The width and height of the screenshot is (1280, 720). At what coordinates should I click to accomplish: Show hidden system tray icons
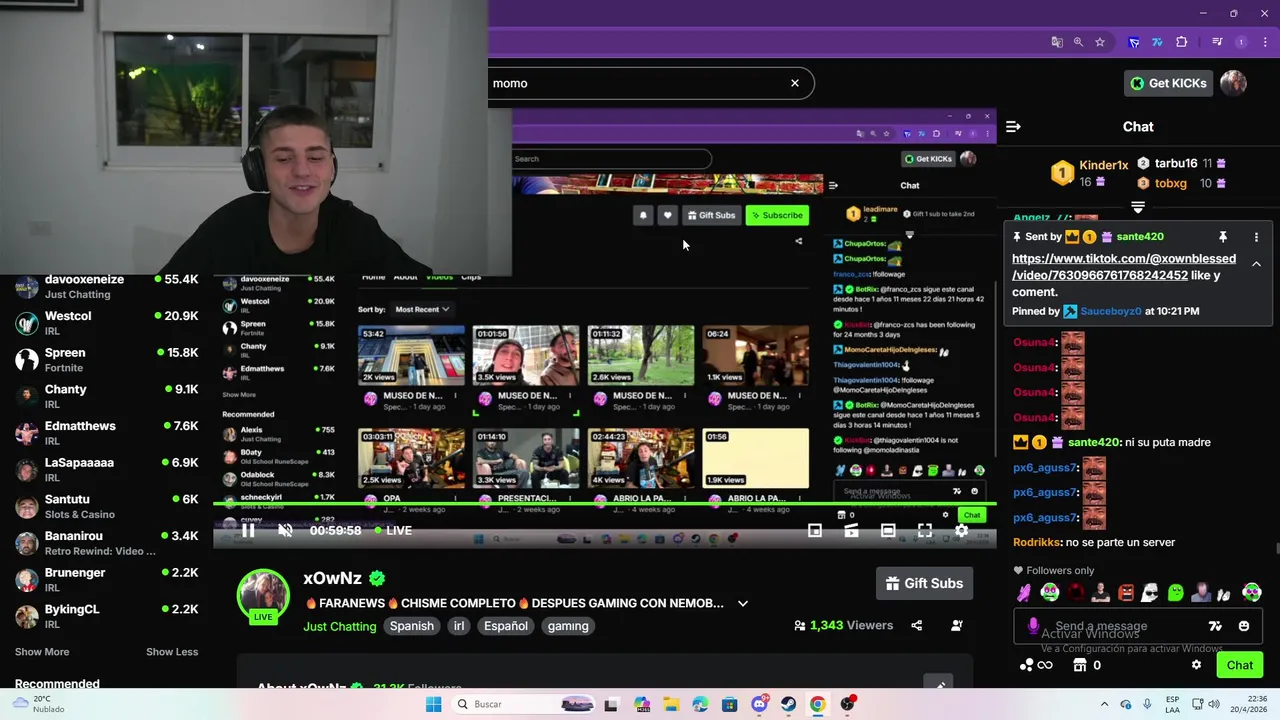pyautogui.click(x=1104, y=704)
